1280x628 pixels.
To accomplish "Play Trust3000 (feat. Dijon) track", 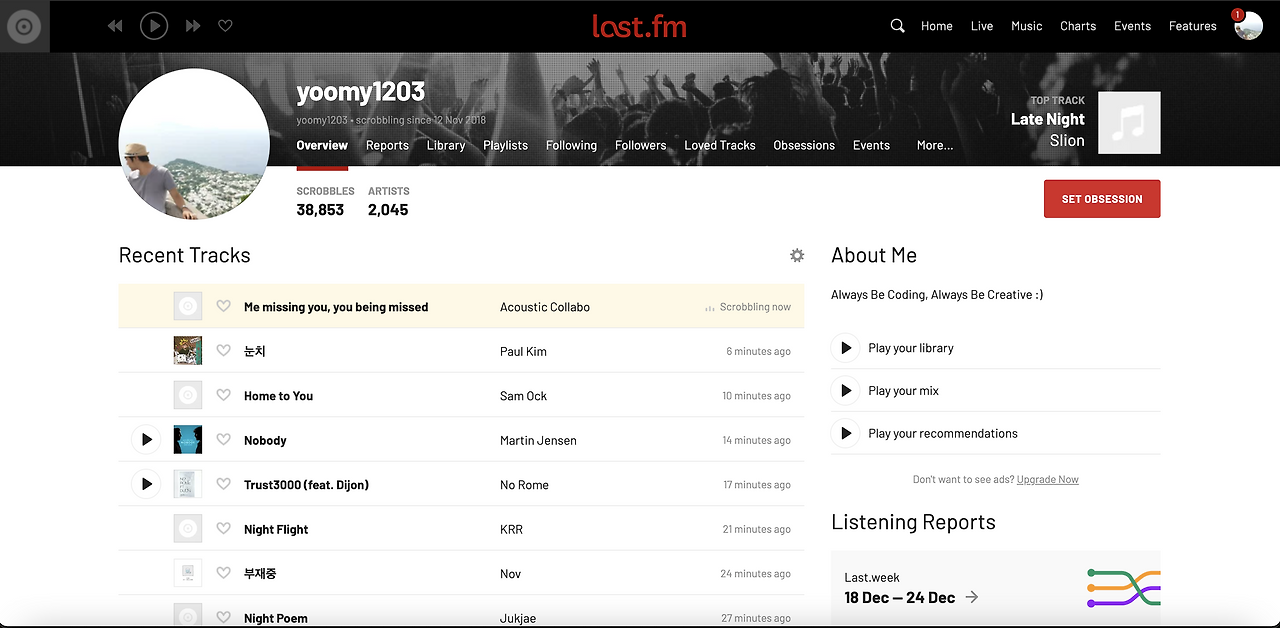I will [x=146, y=484].
